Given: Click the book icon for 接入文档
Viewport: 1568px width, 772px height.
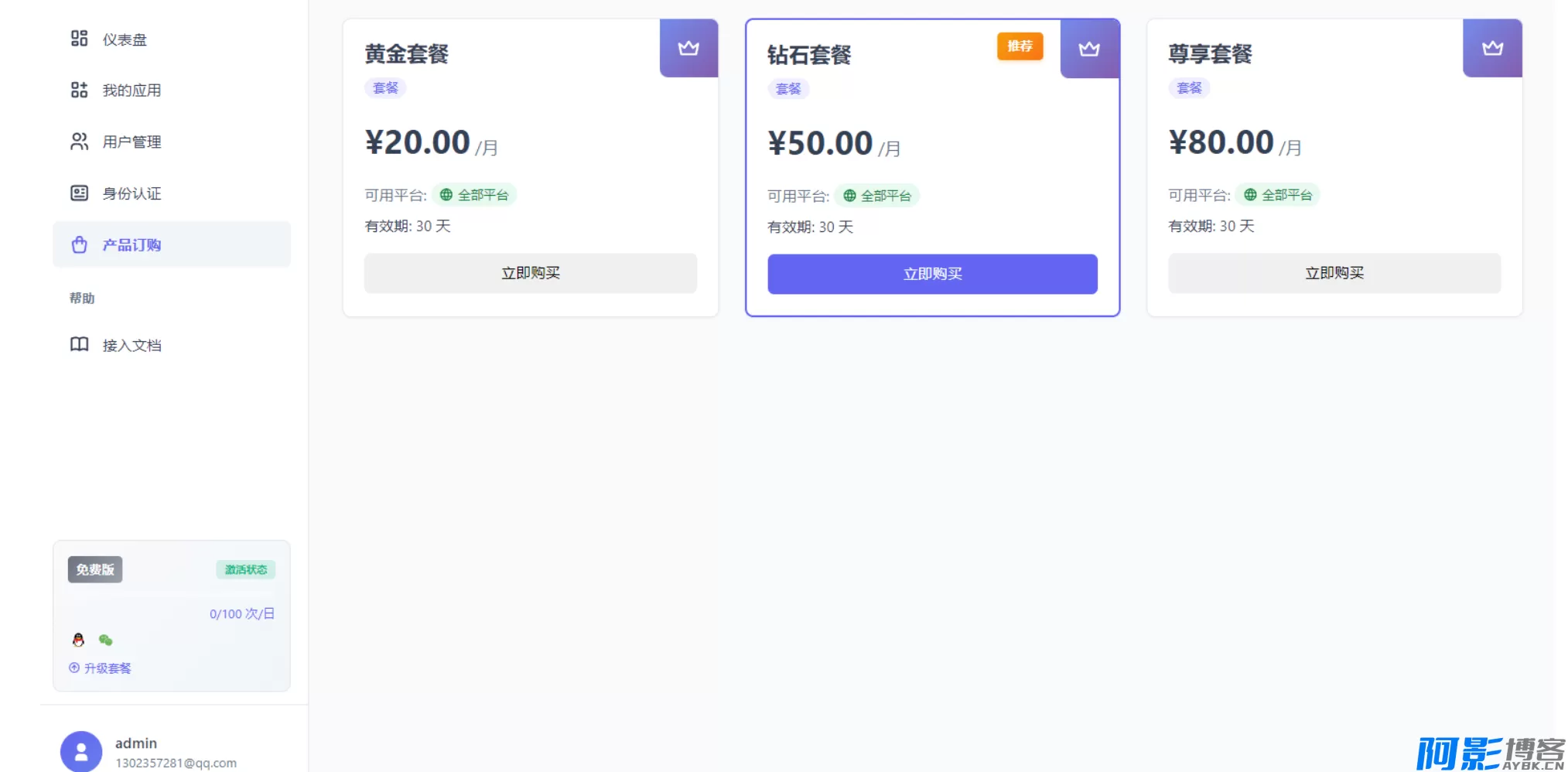Looking at the screenshot, I should 79,344.
